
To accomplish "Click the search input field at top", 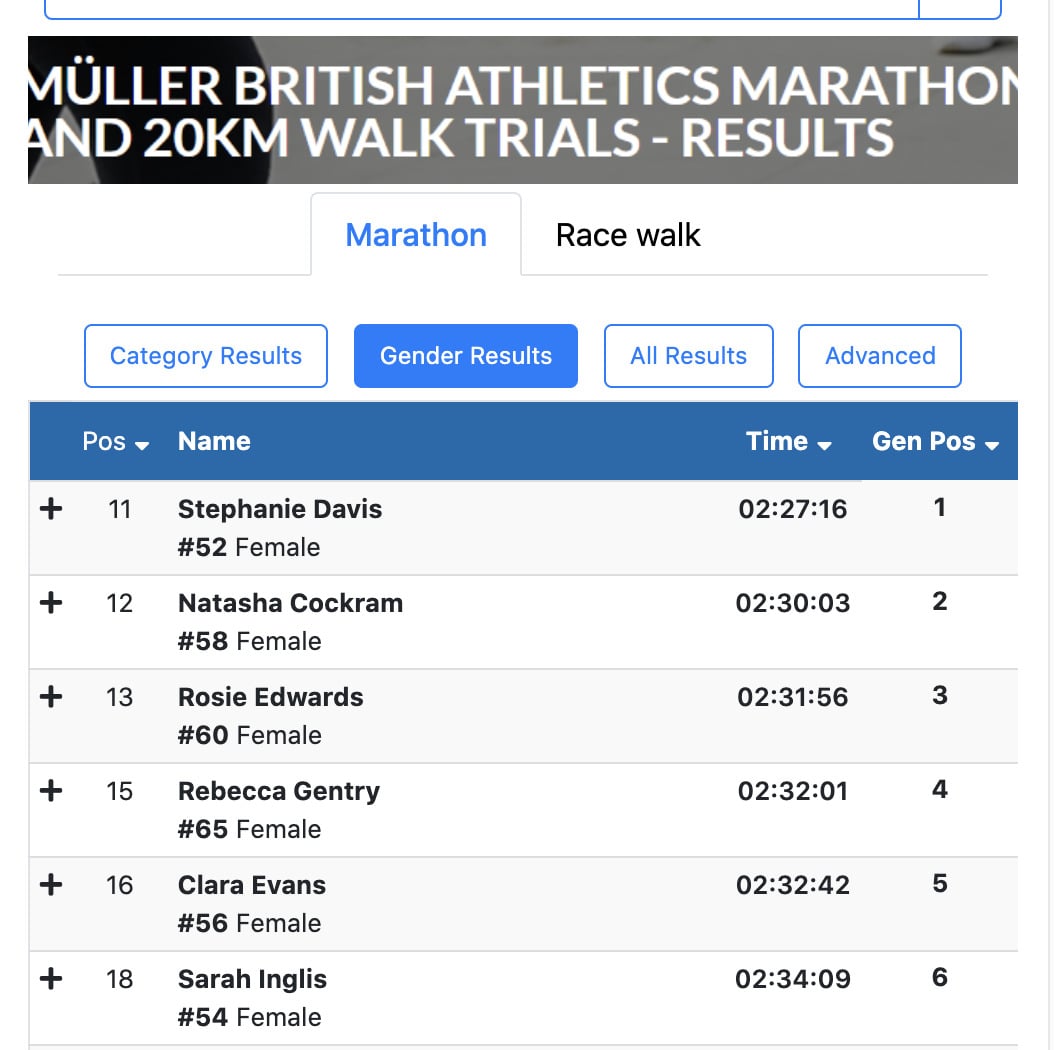I will point(480,8).
